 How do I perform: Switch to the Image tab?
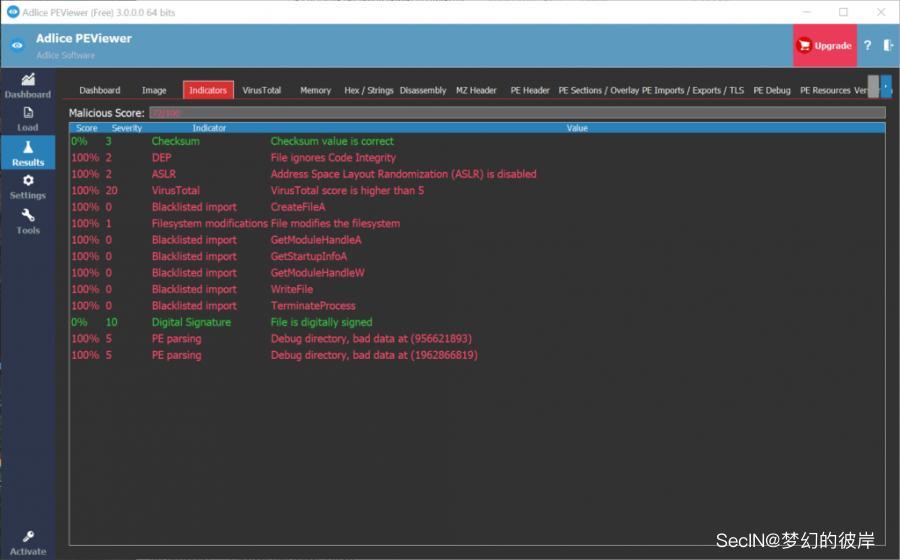[x=154, y=90]
